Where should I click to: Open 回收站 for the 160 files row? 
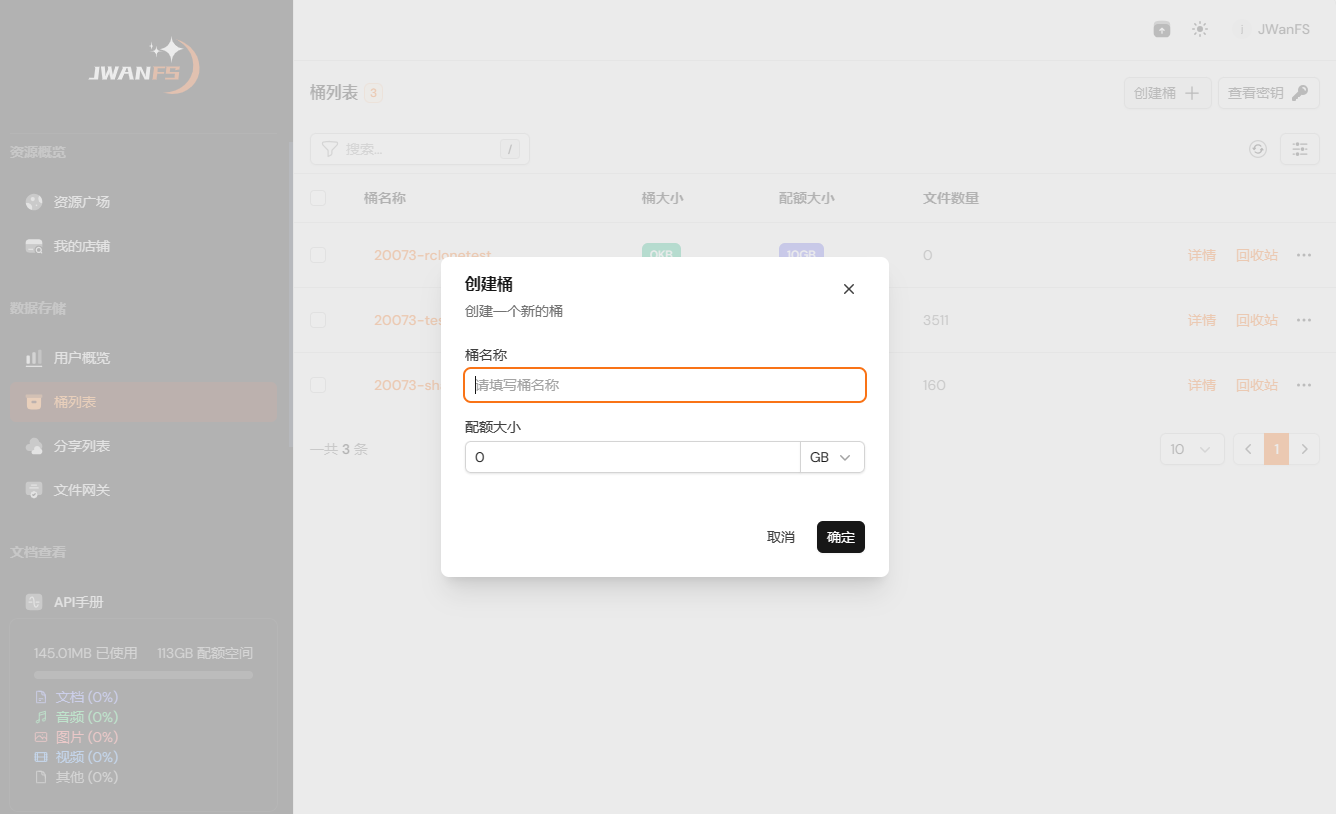point(1257,385)
